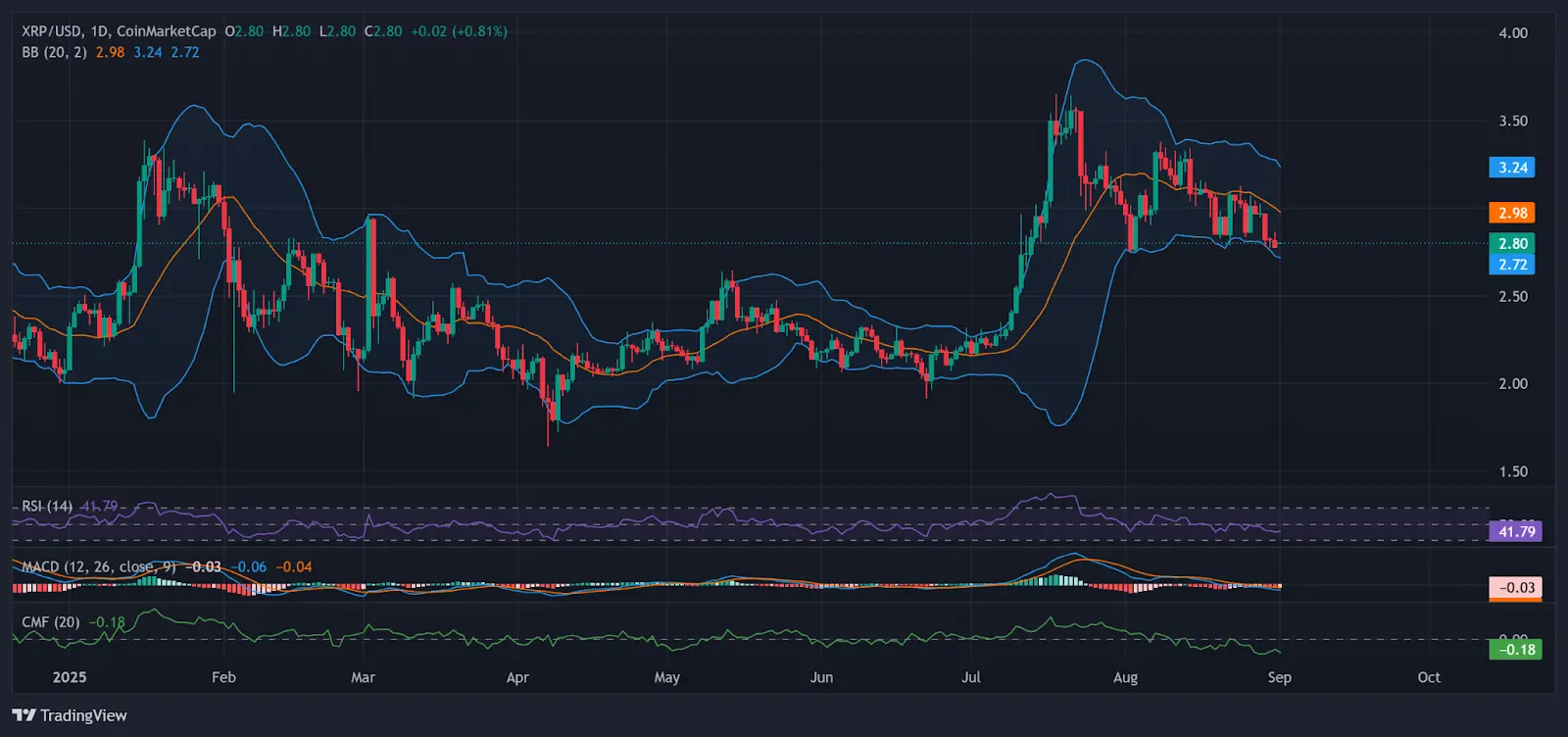The height and width of the screenshot is (737, 1568).
Task: Click the Sep time axis label
Action: 1279,677
